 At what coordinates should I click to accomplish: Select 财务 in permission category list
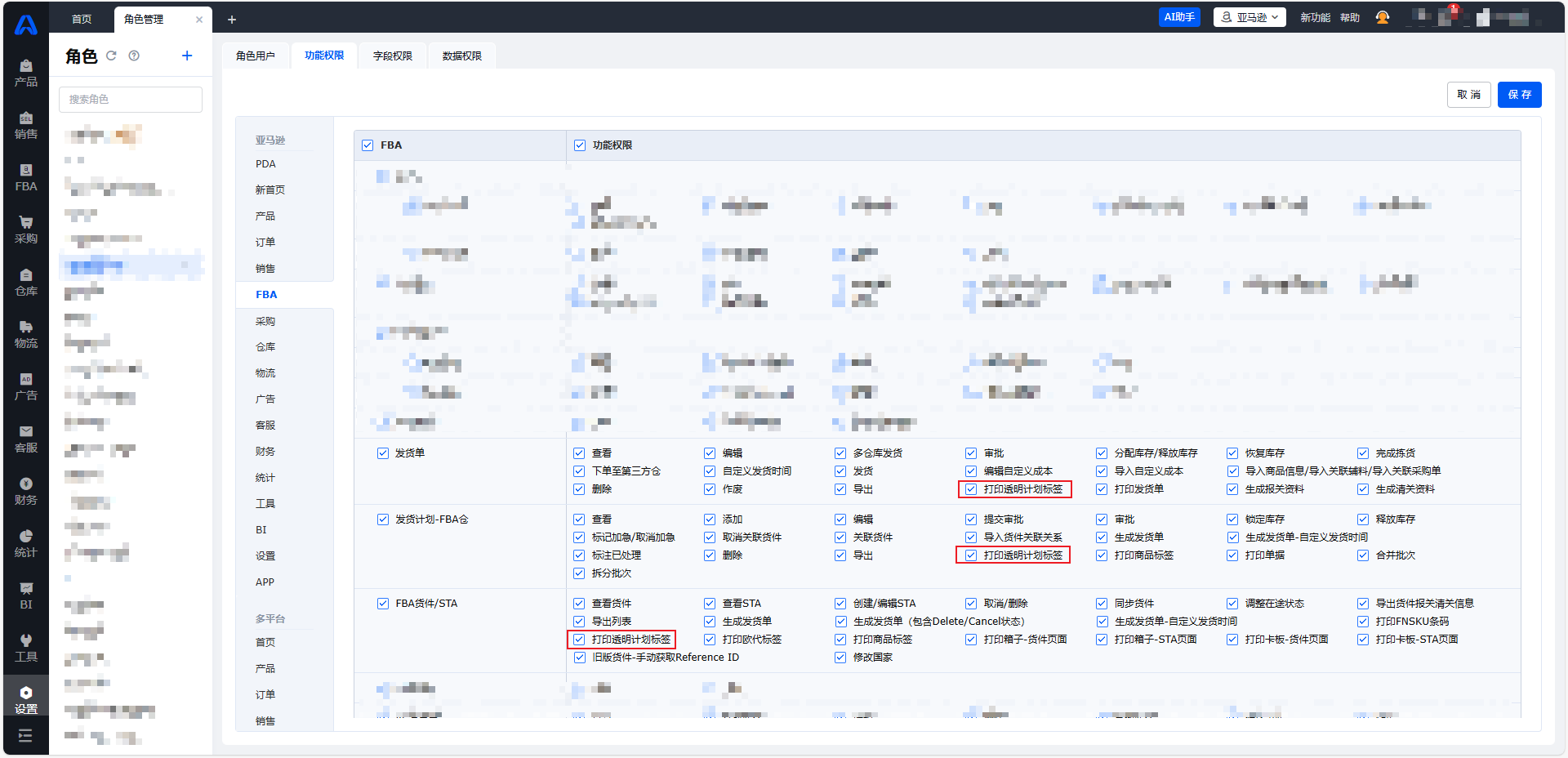point(265,452)
